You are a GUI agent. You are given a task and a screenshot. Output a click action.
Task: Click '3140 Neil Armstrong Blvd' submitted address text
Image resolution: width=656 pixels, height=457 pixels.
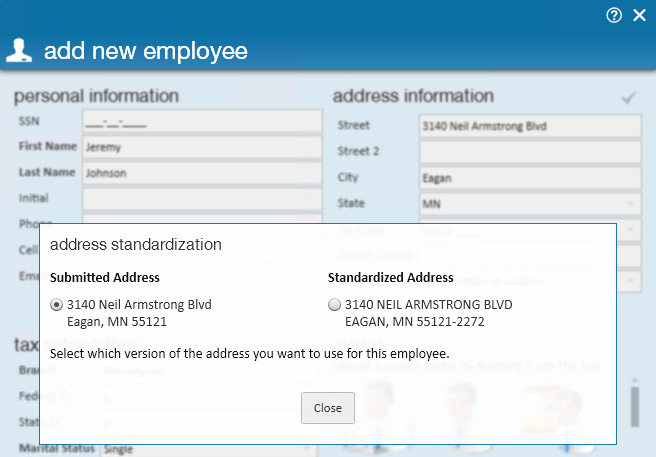coord(139,305)
